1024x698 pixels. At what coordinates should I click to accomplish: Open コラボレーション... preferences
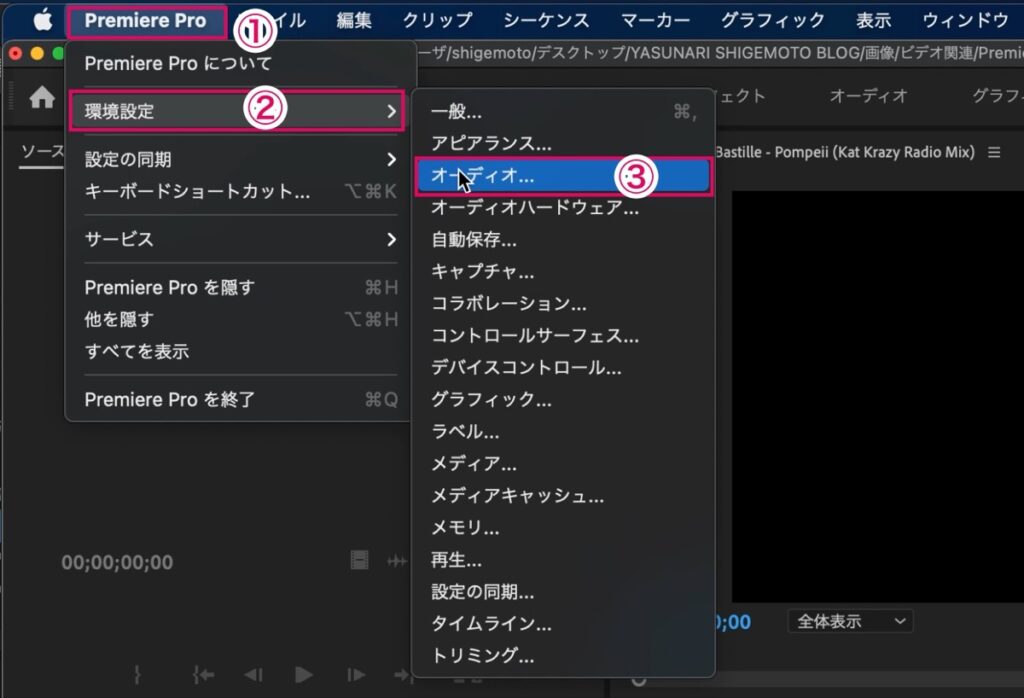coord(564,304)
